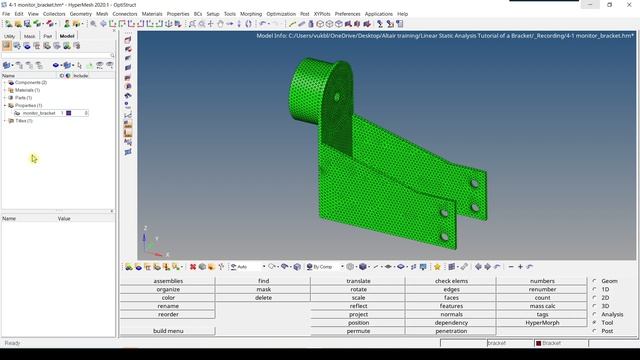
Task: Switch to the Mask browser tab
Action: point(29,36)
